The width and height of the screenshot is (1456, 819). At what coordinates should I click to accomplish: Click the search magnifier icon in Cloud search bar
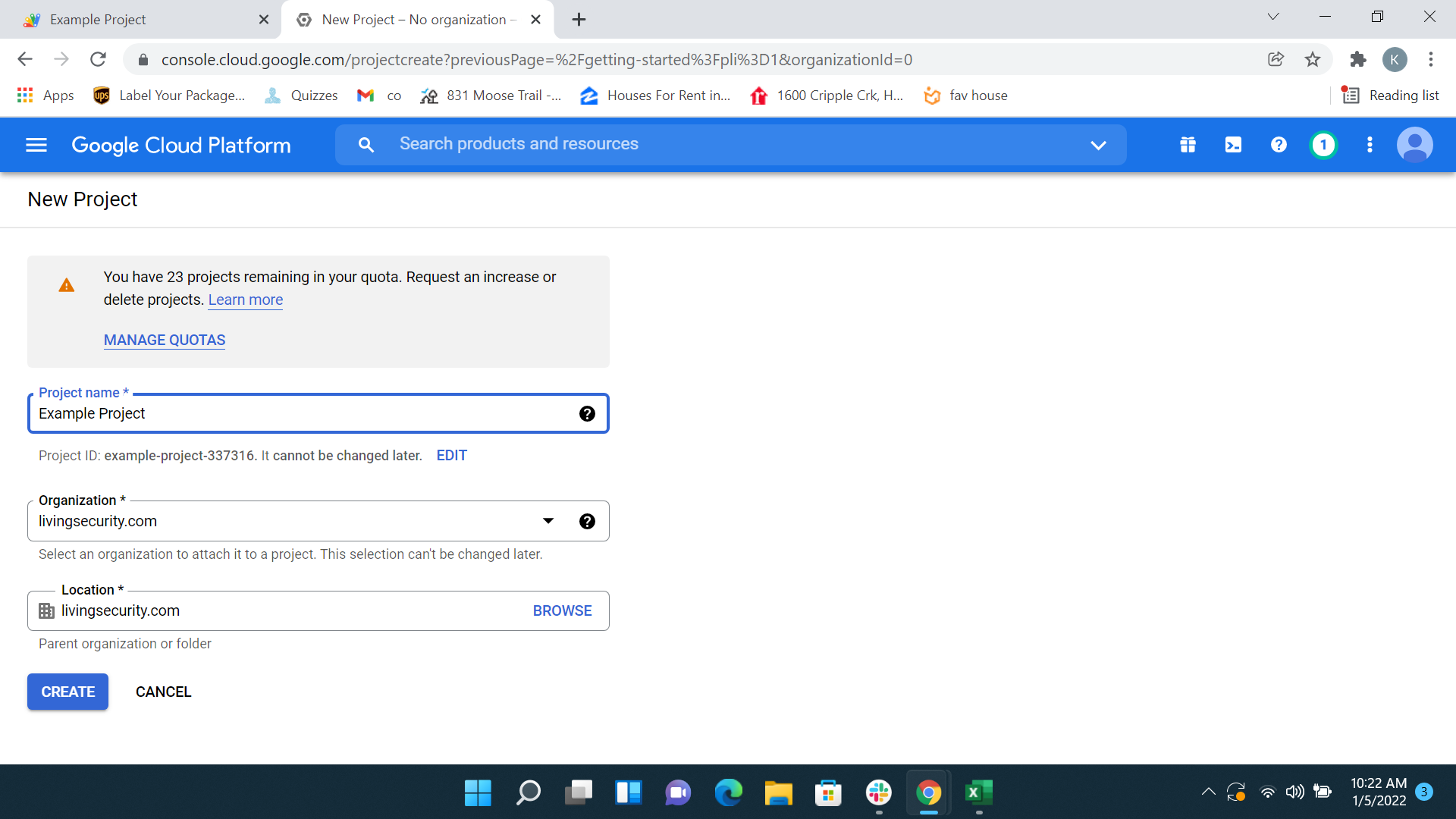(366, 145)
